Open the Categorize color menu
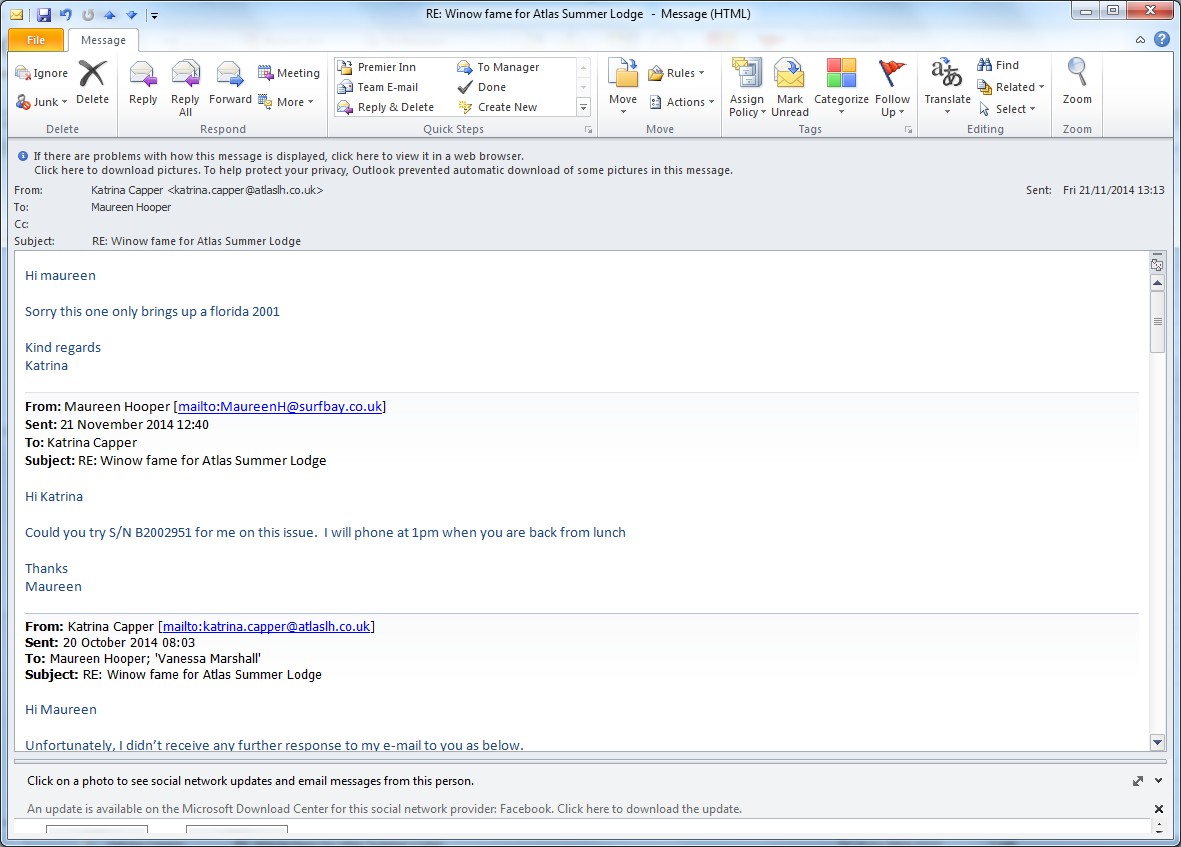1181x847 pixels. click(x=841, y=88)
